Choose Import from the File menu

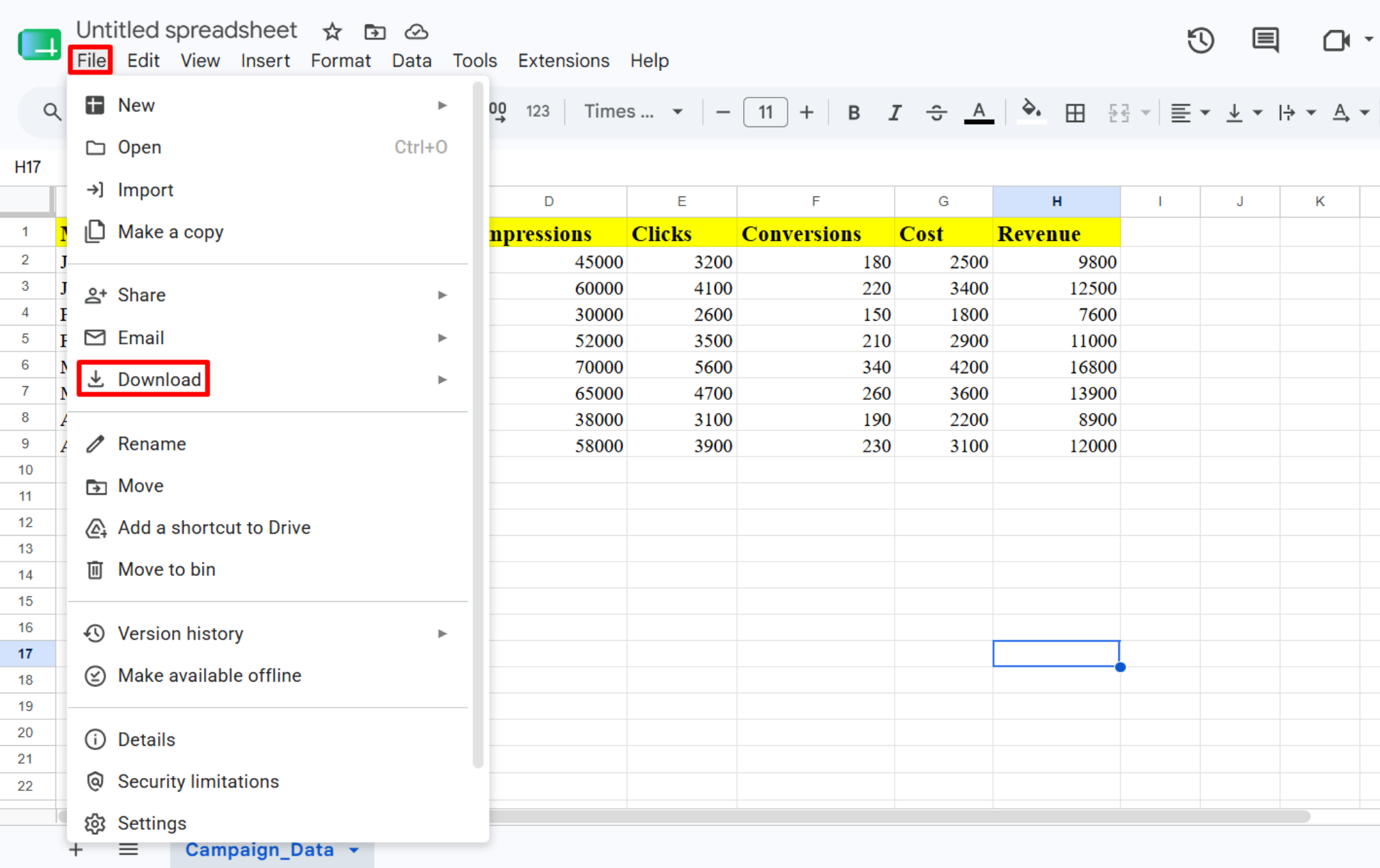tap(268, 190)
